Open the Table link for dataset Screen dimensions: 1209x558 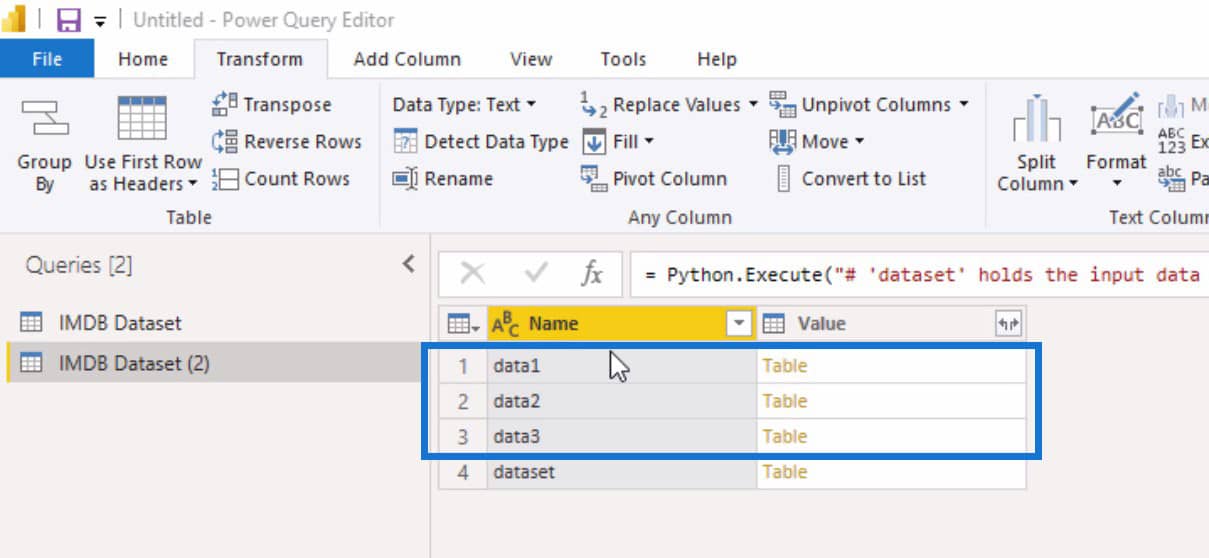[784, 471]
